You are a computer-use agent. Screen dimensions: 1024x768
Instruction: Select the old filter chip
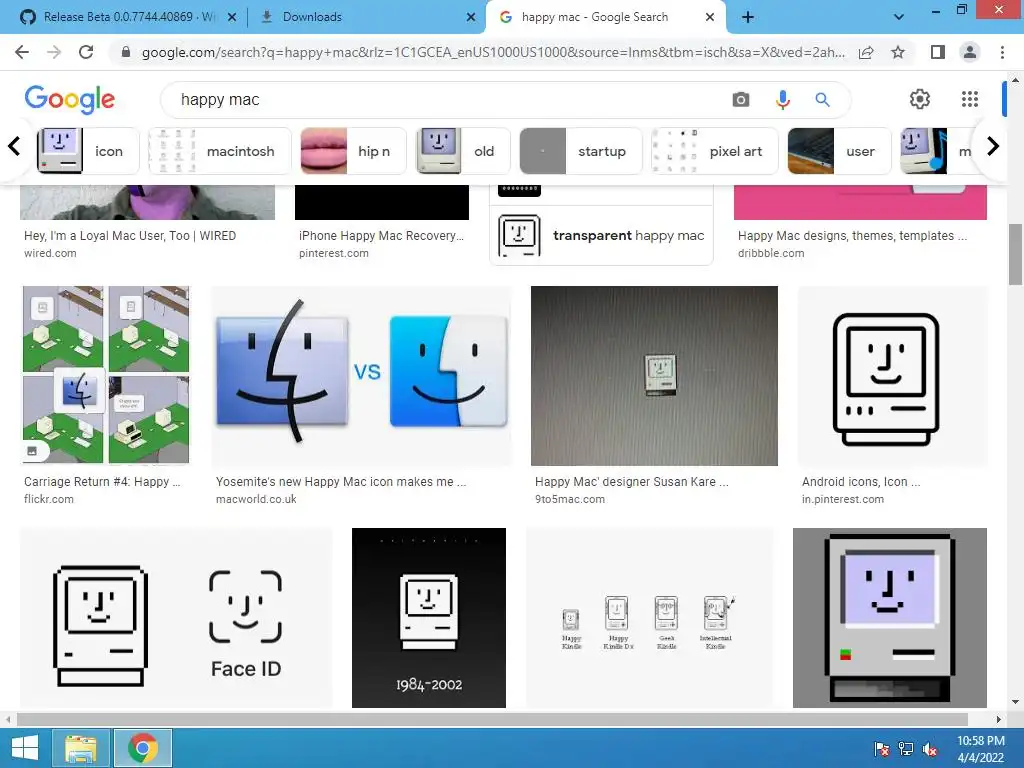[x=464, y=151]
